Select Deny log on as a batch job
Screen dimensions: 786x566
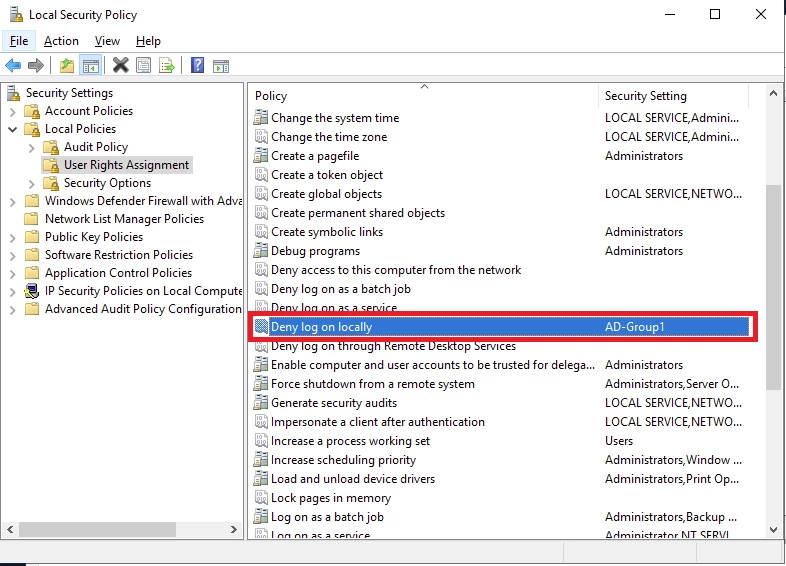pyautogui.click(x=341, y=289)
